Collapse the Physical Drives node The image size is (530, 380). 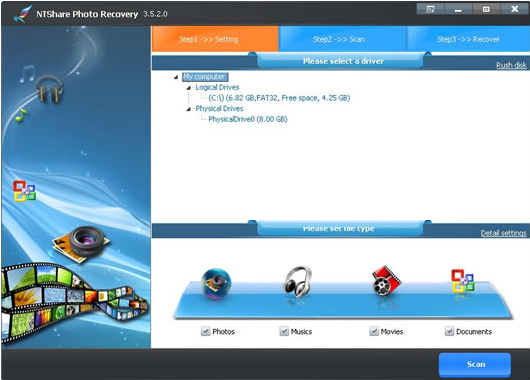pyautogui.click(x=189, y=109)
